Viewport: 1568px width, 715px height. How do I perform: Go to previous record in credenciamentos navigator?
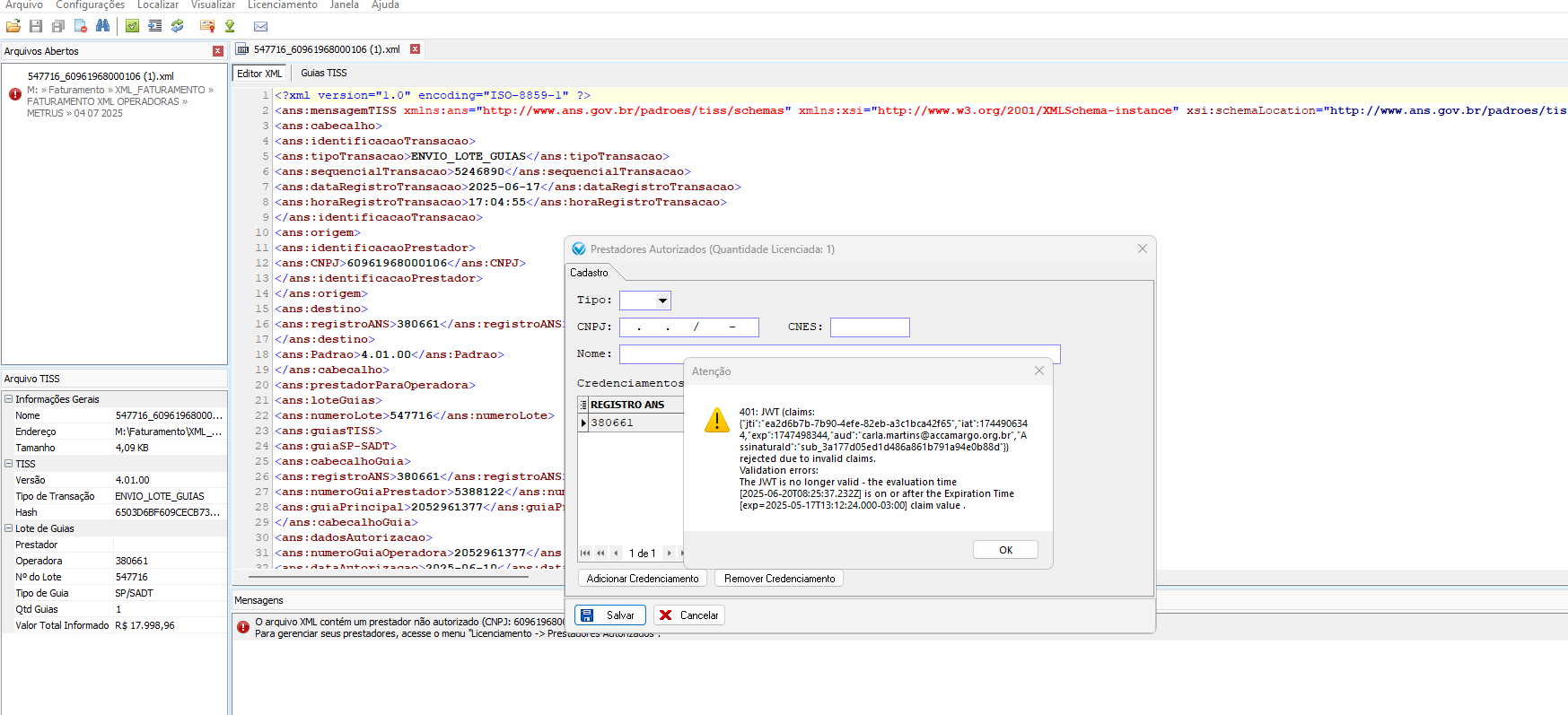click(616, 553)
